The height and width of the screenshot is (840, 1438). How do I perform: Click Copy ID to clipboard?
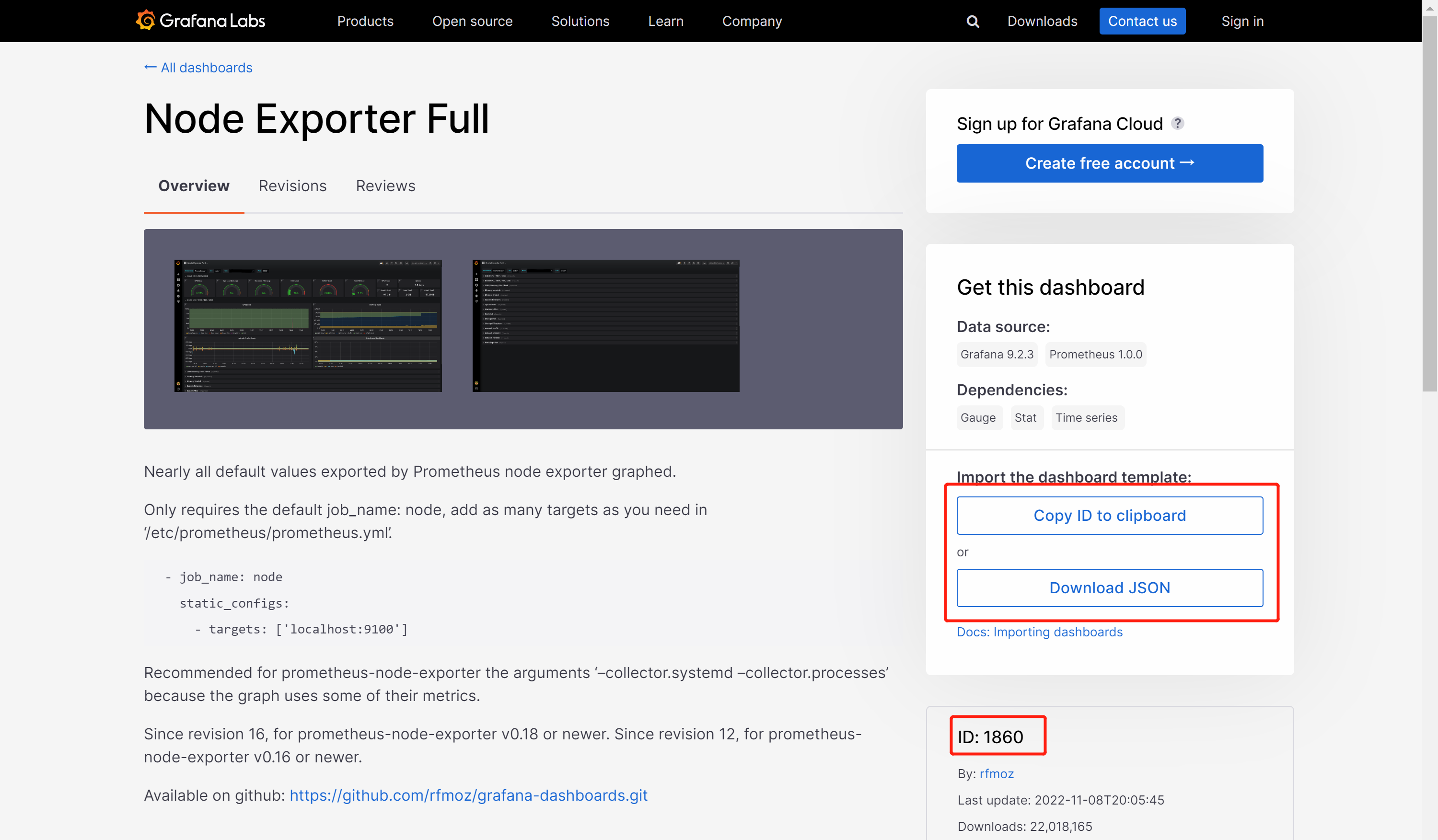[x=1109, y=516]
